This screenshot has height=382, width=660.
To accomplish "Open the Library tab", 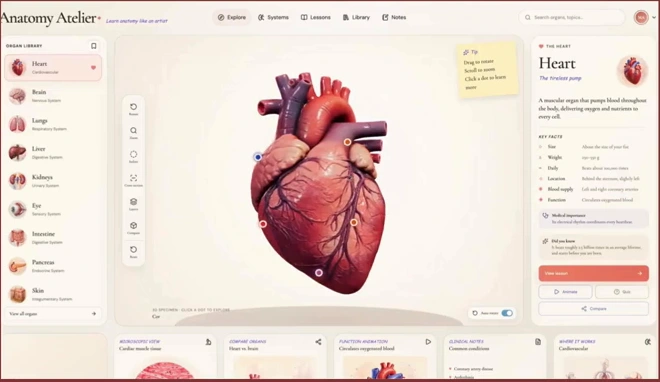I will click(x=356, y=17).
